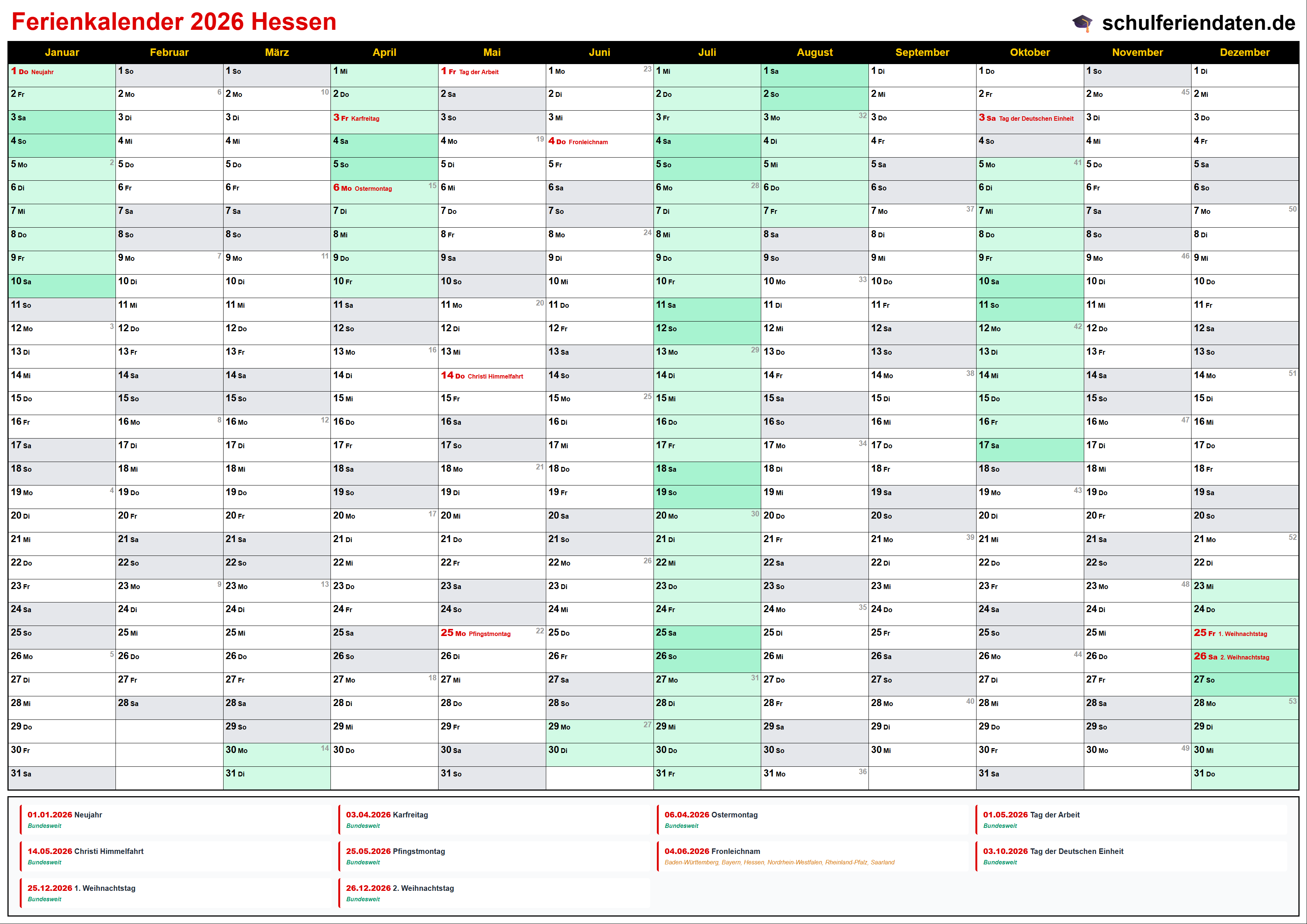
Task: Click the Ferienkalender 2026 Hessen heading
Action: click(x=174, y=22)
